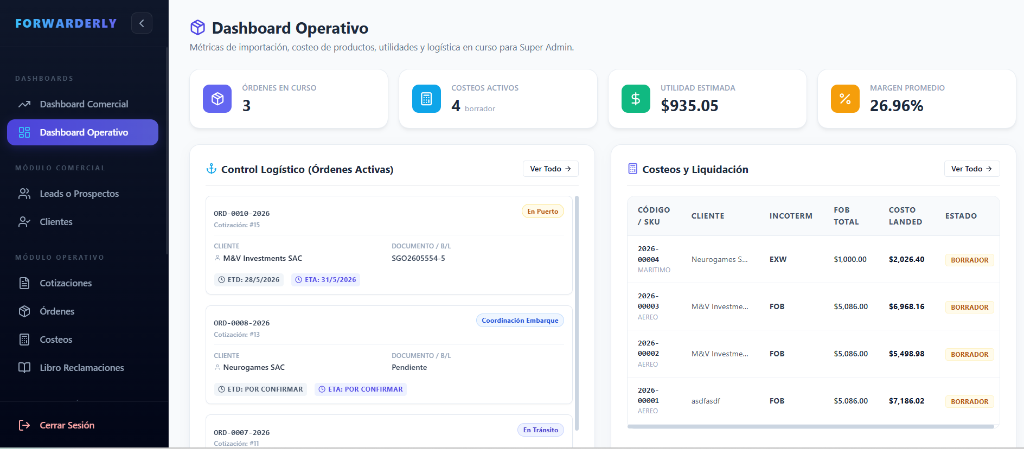Click the blue calculator icon in Costeos Activos

tap(426, 99)
